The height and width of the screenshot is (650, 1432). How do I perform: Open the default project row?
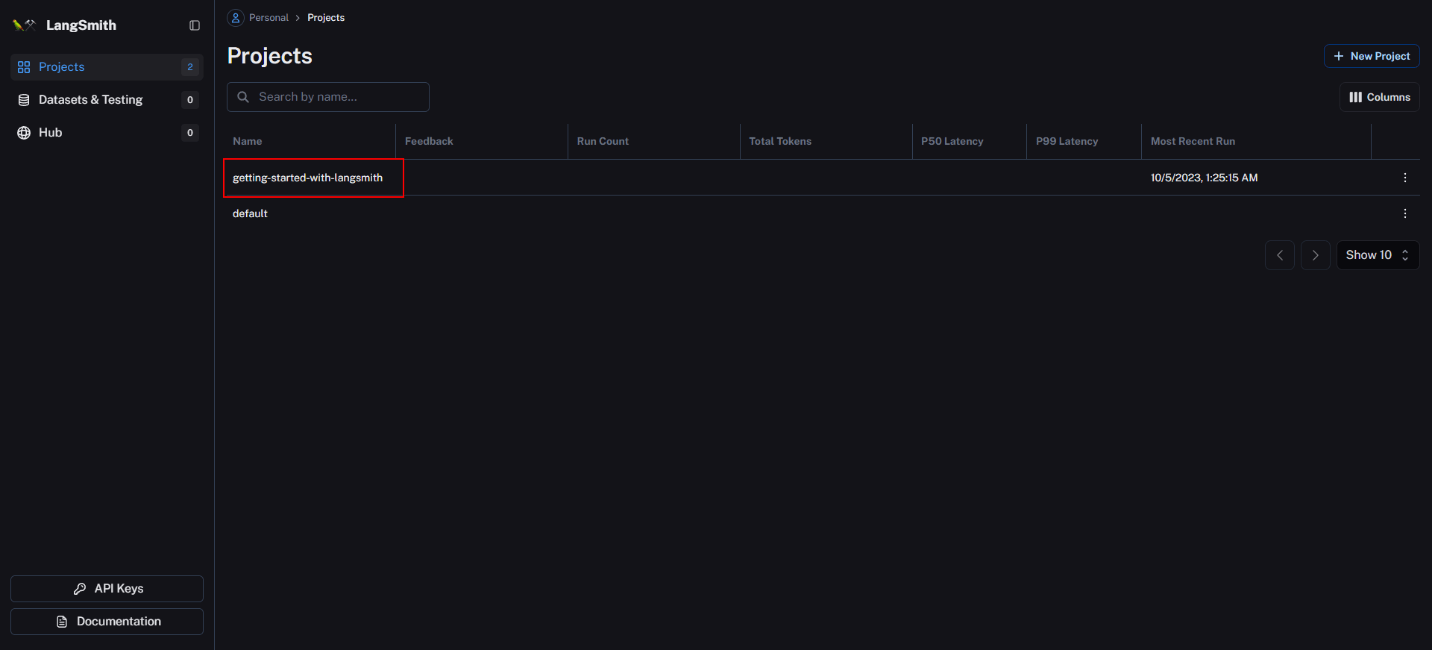coord(250,214)
